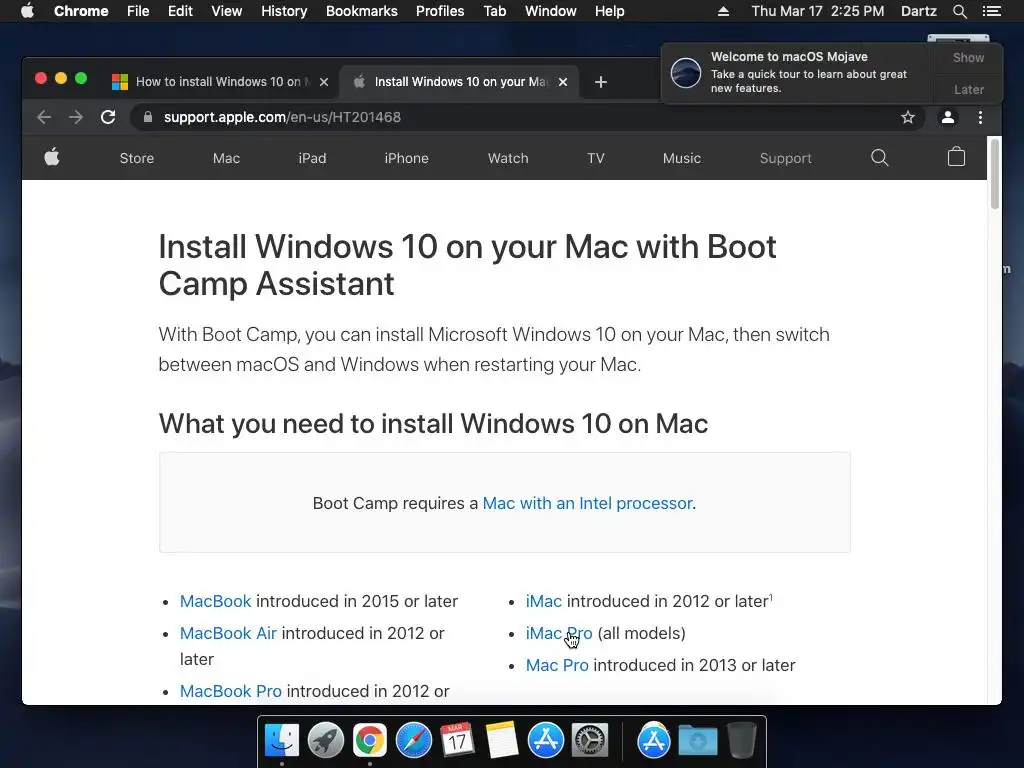
Task: Open the Help menu
Action: click(x=609, y=11)
